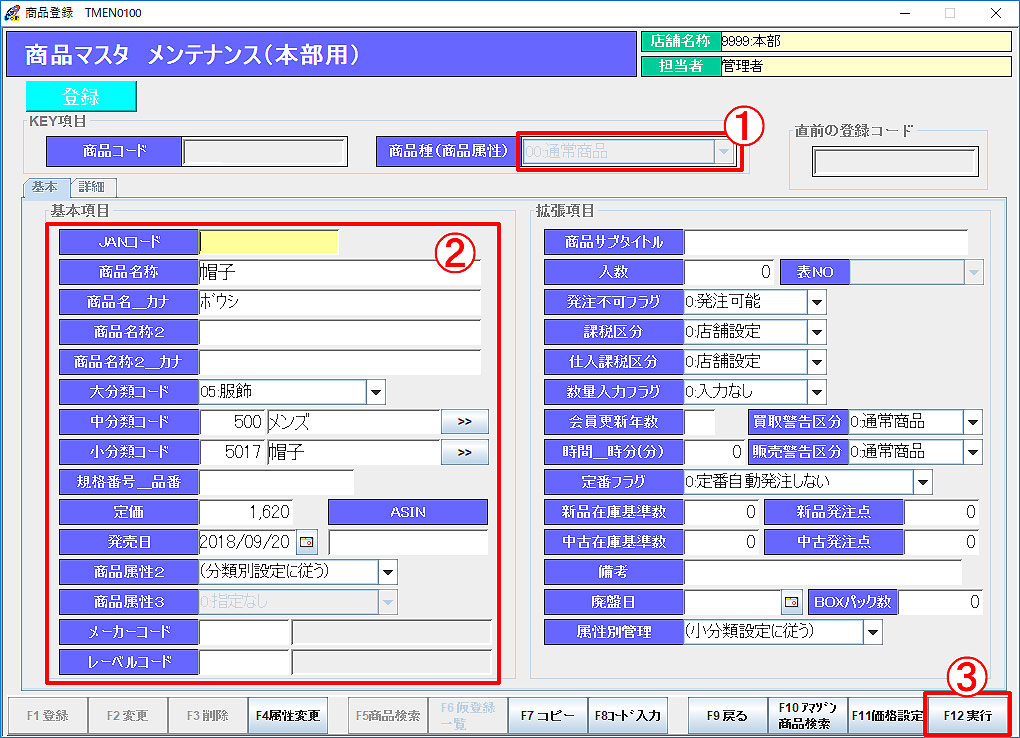Screen dimensions: 1020x738
Task: Click the ASIN text field beside 発売日
Action: click(408, 542)
